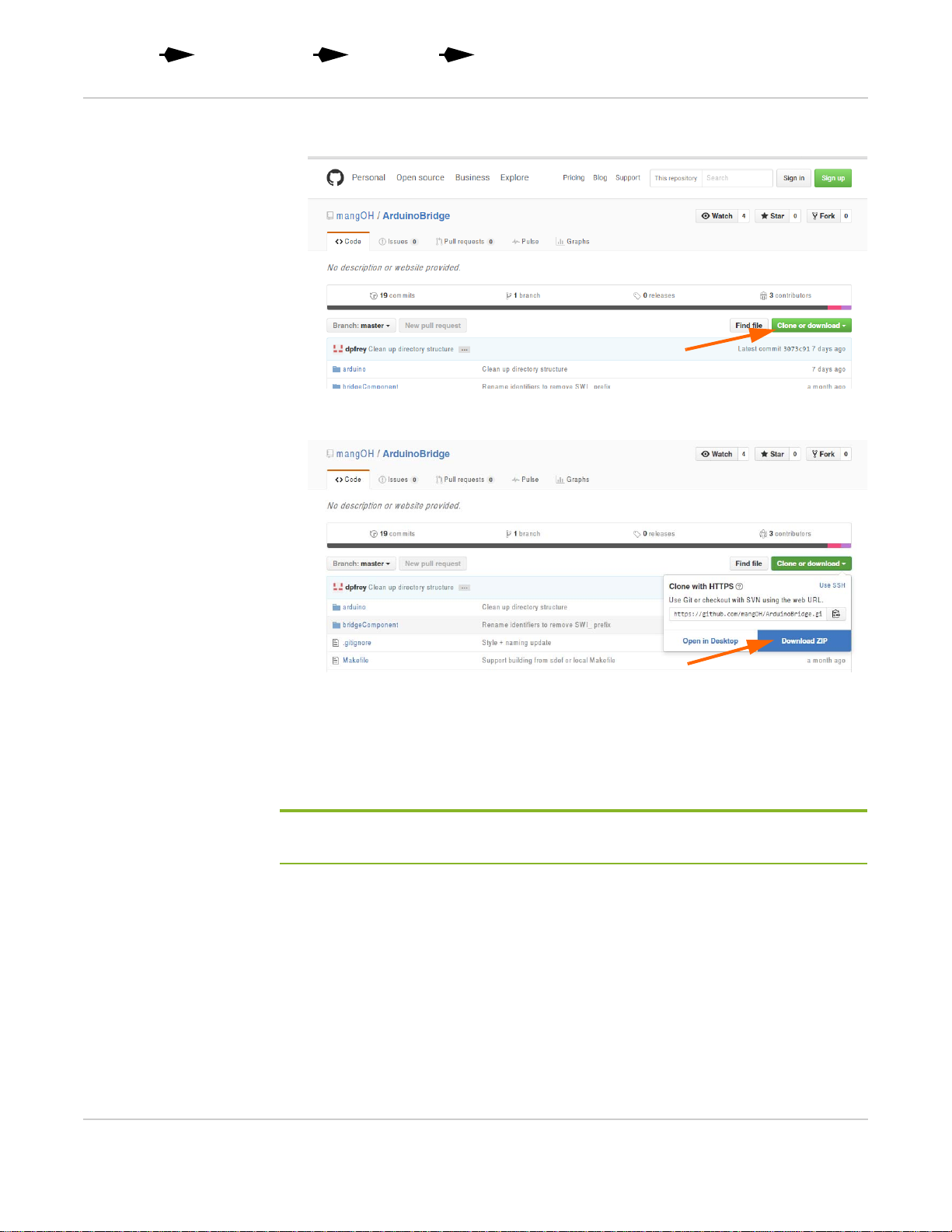Click the Star button in lower screenshot
The image size is (952, 1232).
pyautogui.click(x=772, y=454)
